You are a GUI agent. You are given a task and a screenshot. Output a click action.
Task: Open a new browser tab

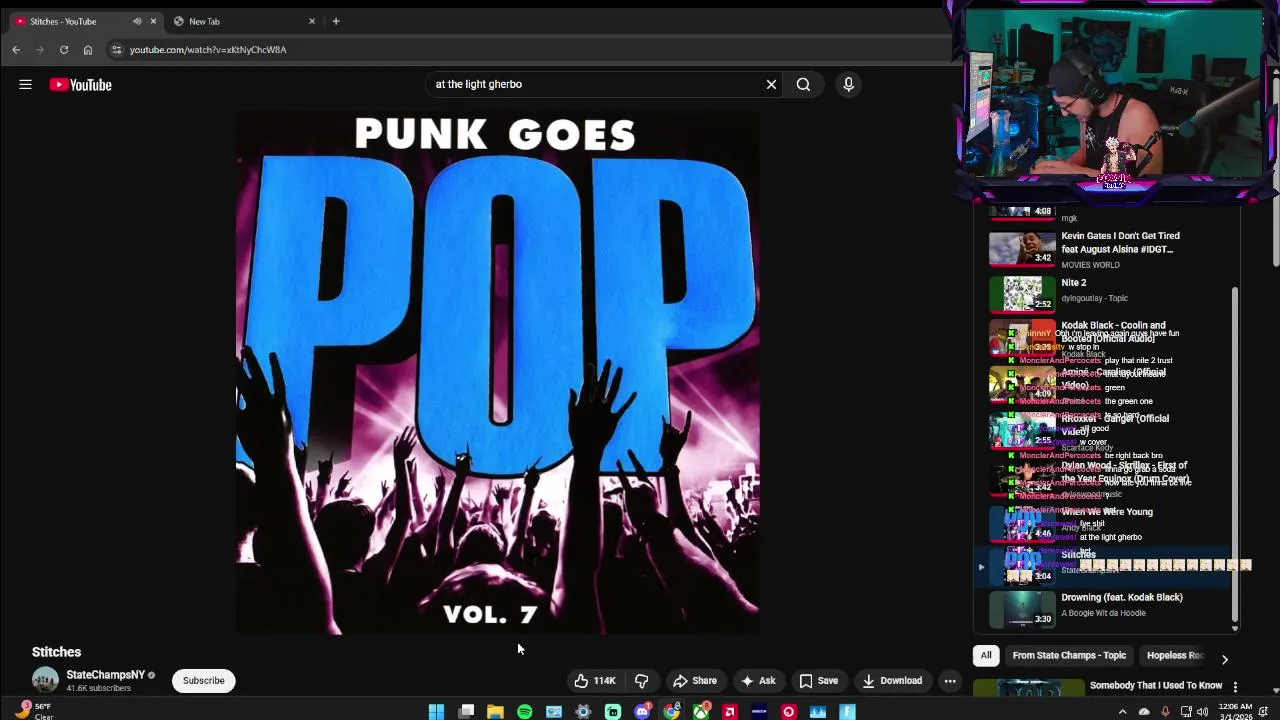pos(336,21)
